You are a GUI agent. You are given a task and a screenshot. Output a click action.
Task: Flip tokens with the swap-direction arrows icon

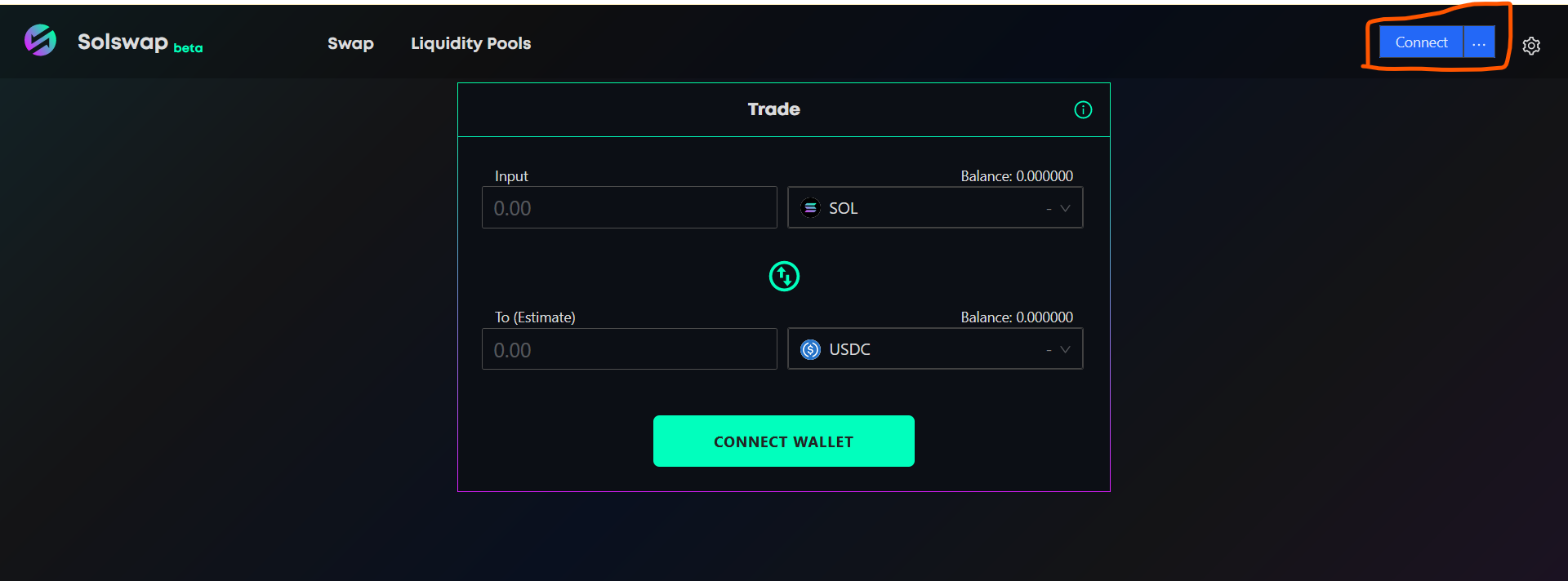click(x=784, y=276)
